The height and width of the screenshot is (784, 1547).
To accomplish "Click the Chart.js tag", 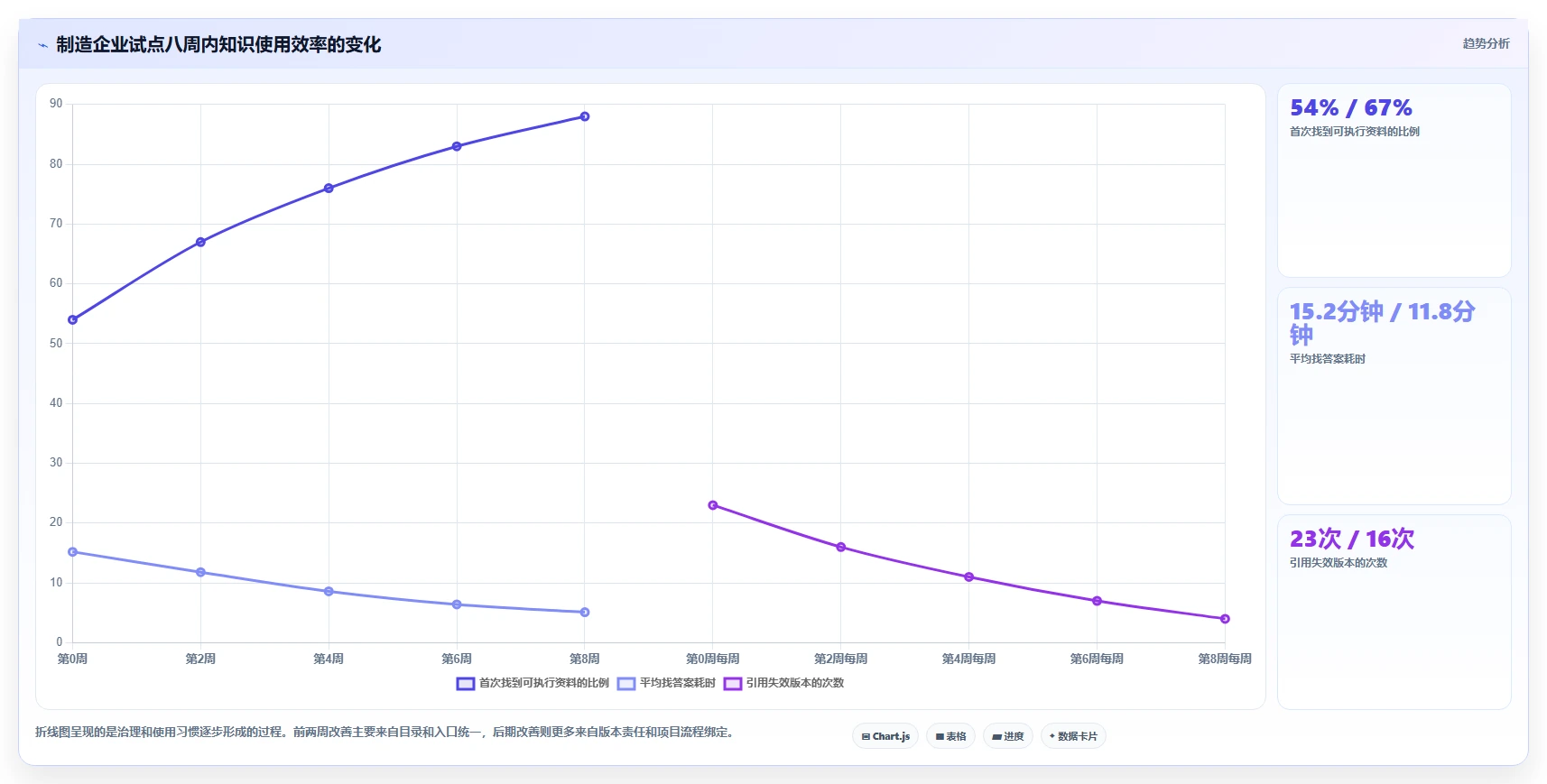I will (x=885, y=736).
